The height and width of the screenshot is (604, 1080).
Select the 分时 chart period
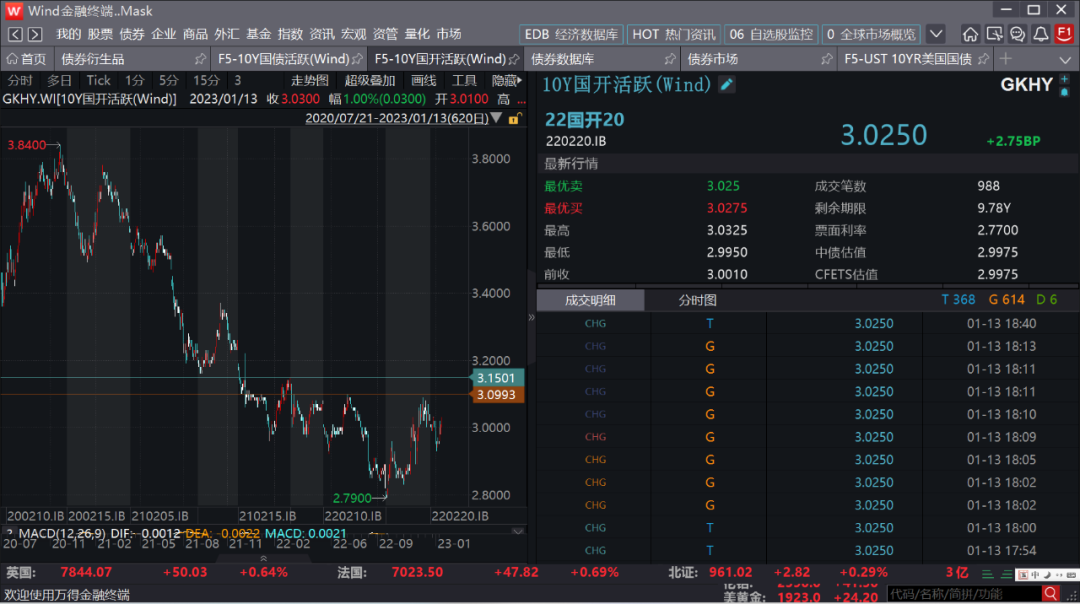[20, 81]
